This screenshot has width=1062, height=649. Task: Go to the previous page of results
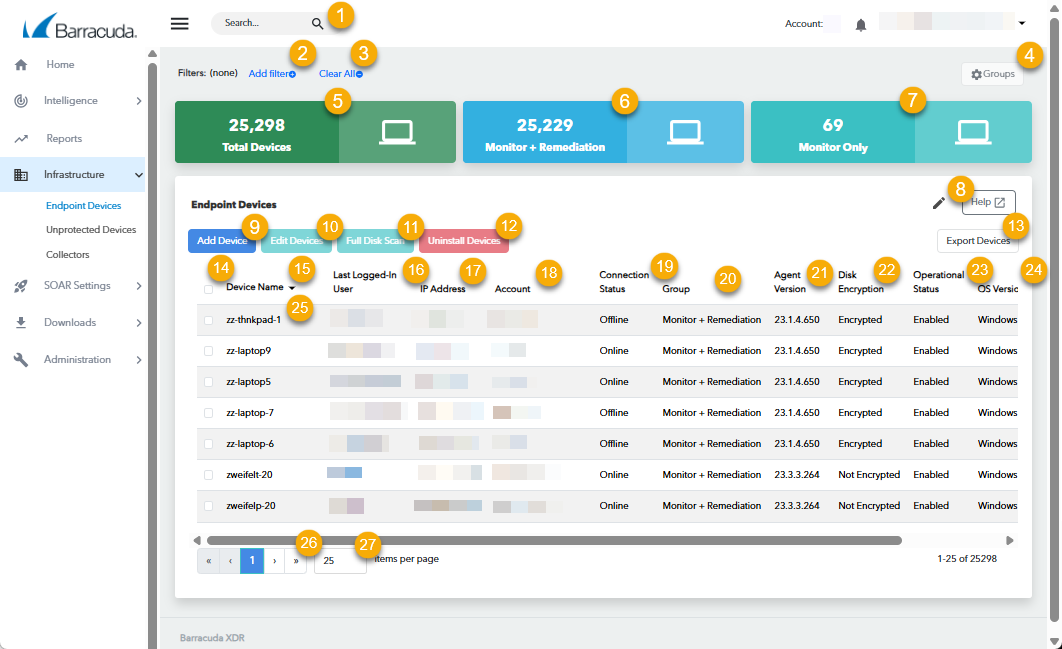point(230,561)
